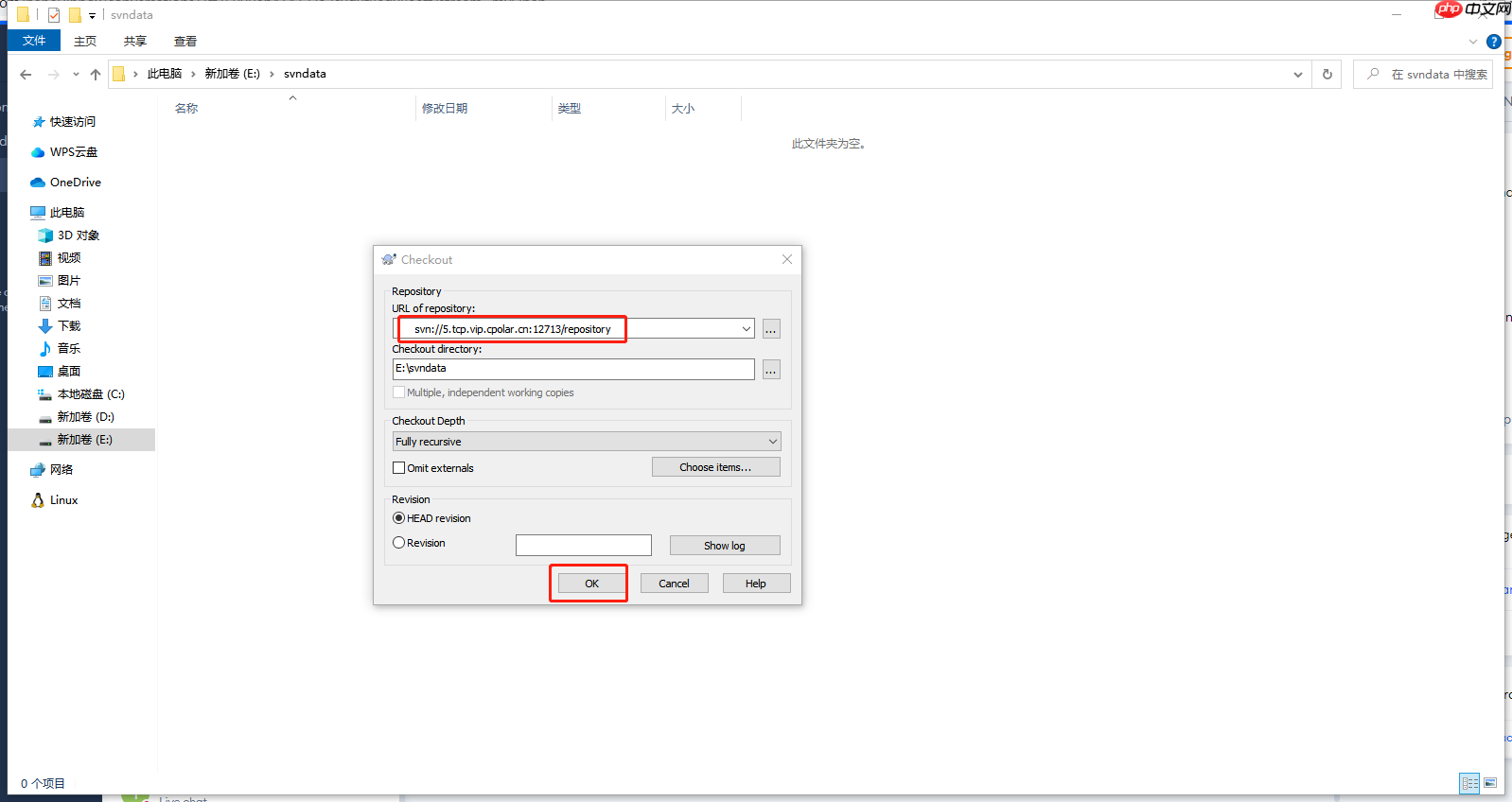Open the Checkout Depth Fully recursive dropdown
The image size is (1512, 802).
[587, 442]
